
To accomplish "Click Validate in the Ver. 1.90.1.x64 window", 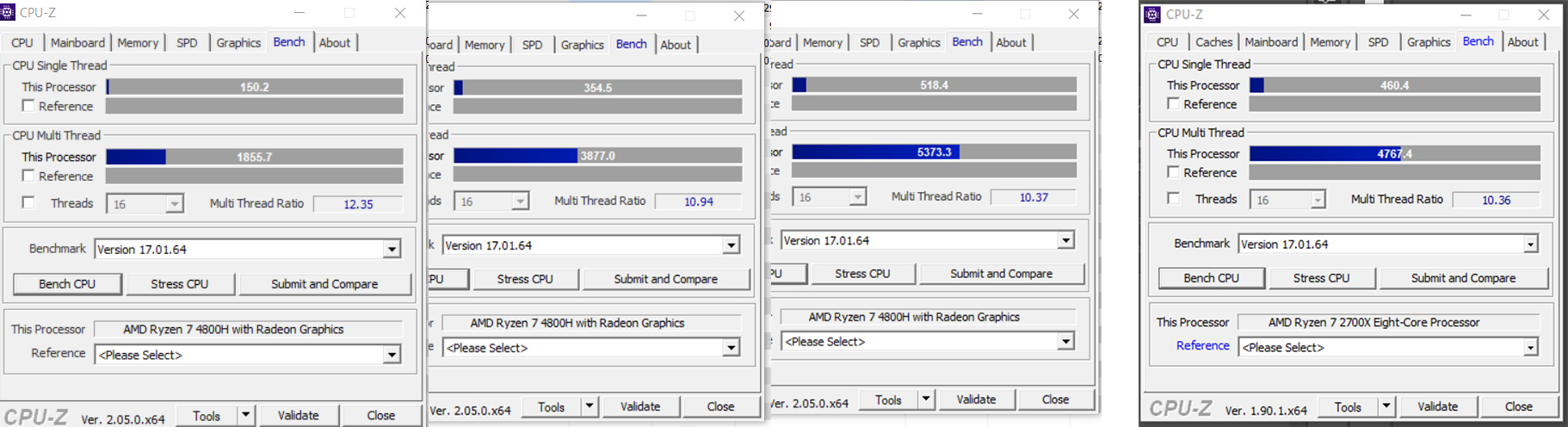I will tap(1437, 406).
